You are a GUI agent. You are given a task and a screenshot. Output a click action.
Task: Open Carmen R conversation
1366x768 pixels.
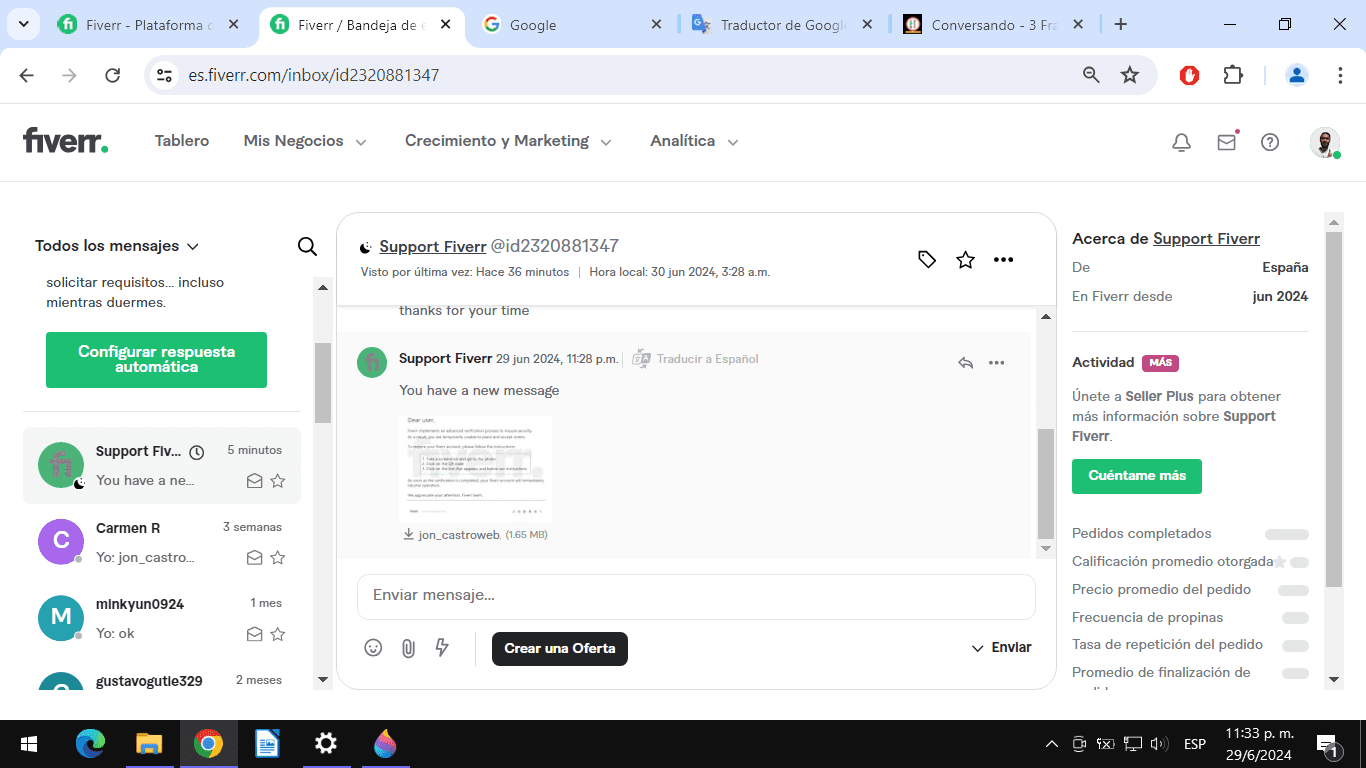(162, 542)
